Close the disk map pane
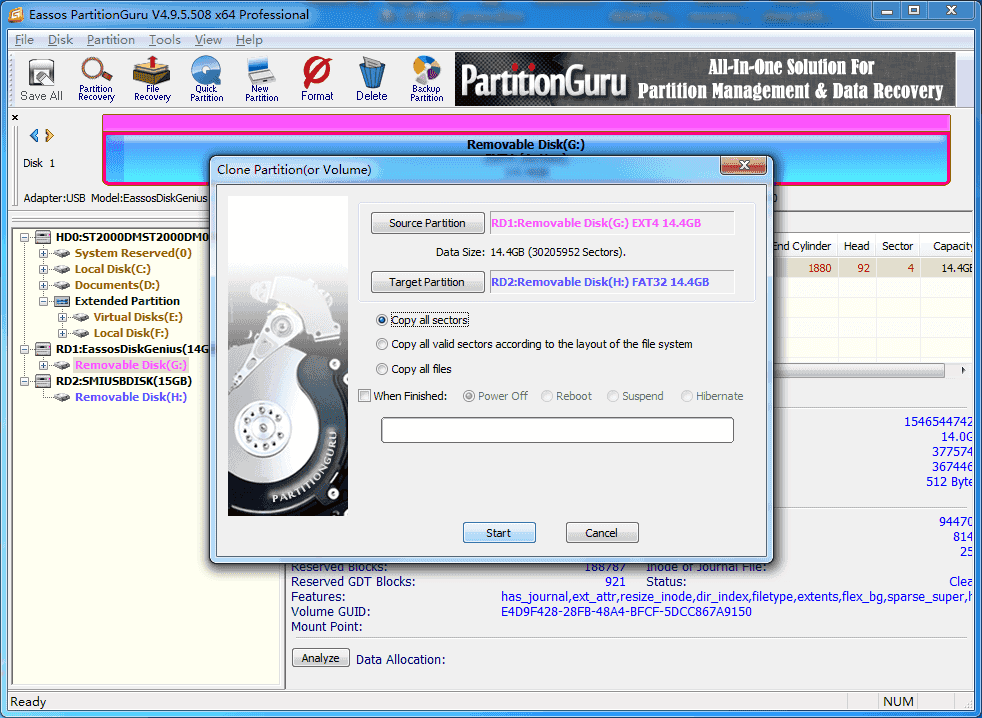The height and width of the screenshot is (718, 982). pos(15,117)
